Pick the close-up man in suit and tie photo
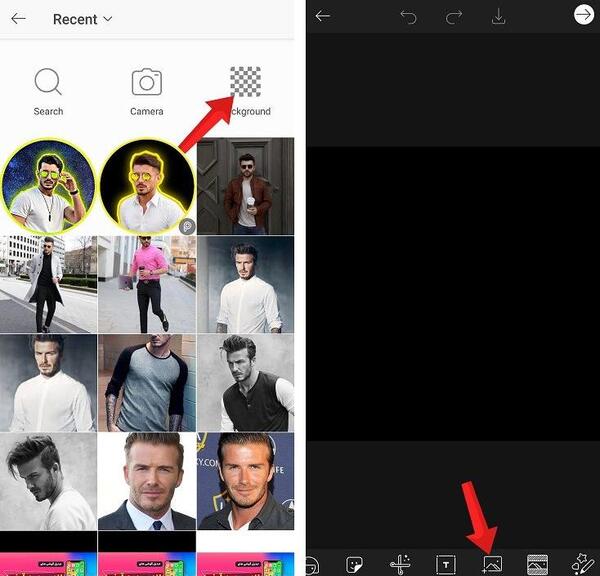This screenshot has width=600, height=576. tap(147, 481)
